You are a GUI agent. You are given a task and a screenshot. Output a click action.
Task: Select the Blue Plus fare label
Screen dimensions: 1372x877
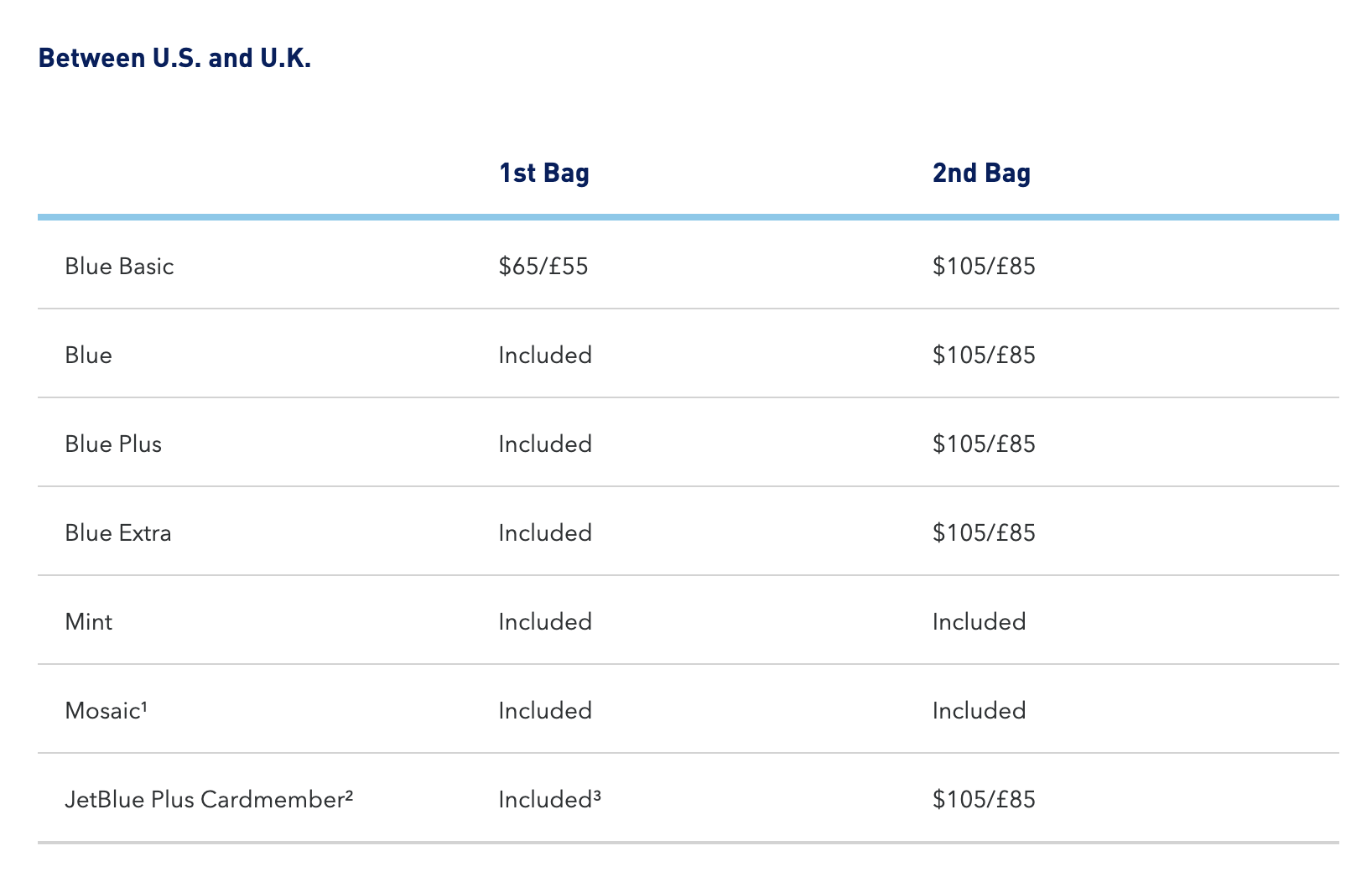coord(113,444)
